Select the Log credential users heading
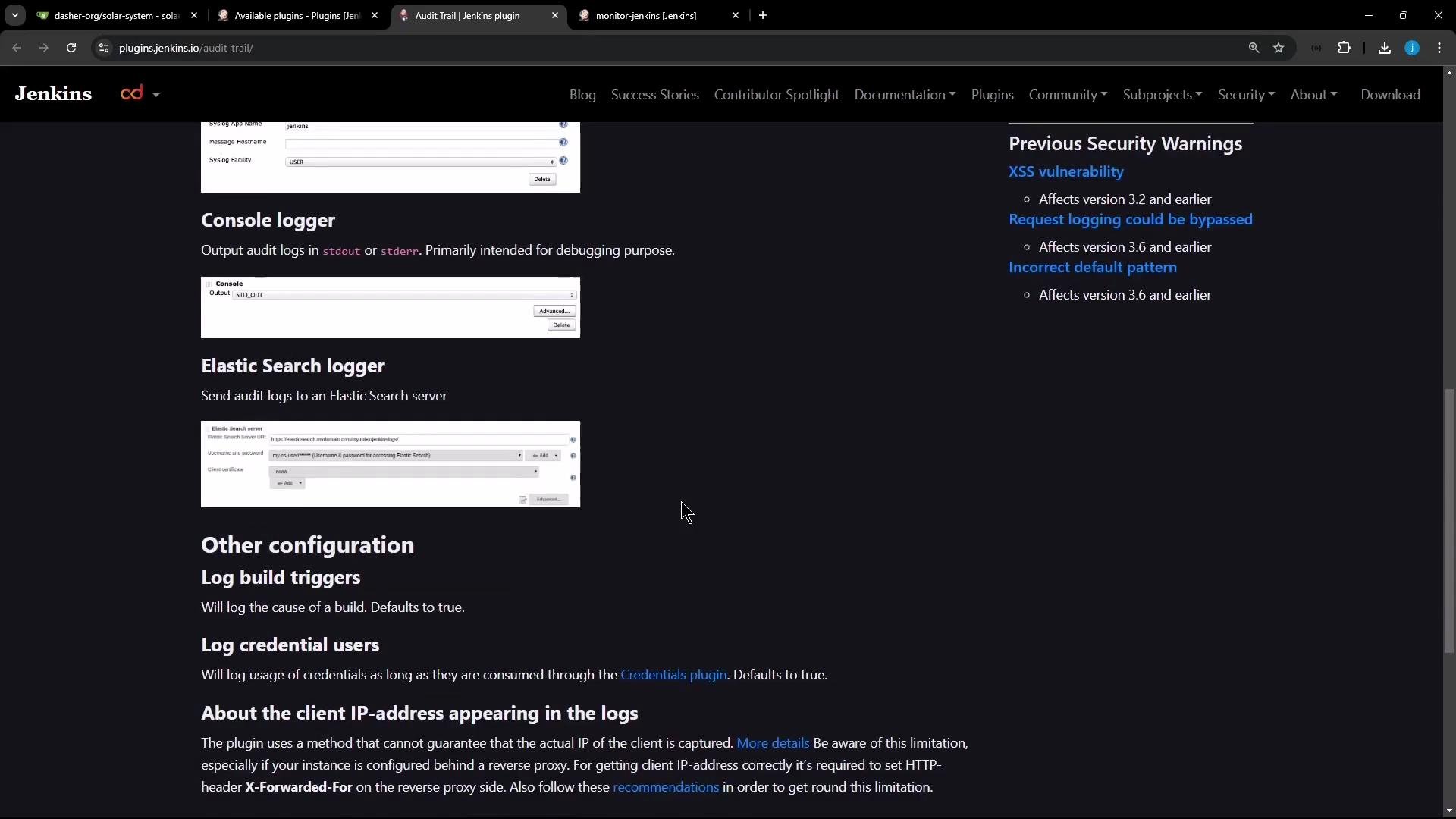The width and height of the screenshot is (1456, 819). tap(290, 645)
